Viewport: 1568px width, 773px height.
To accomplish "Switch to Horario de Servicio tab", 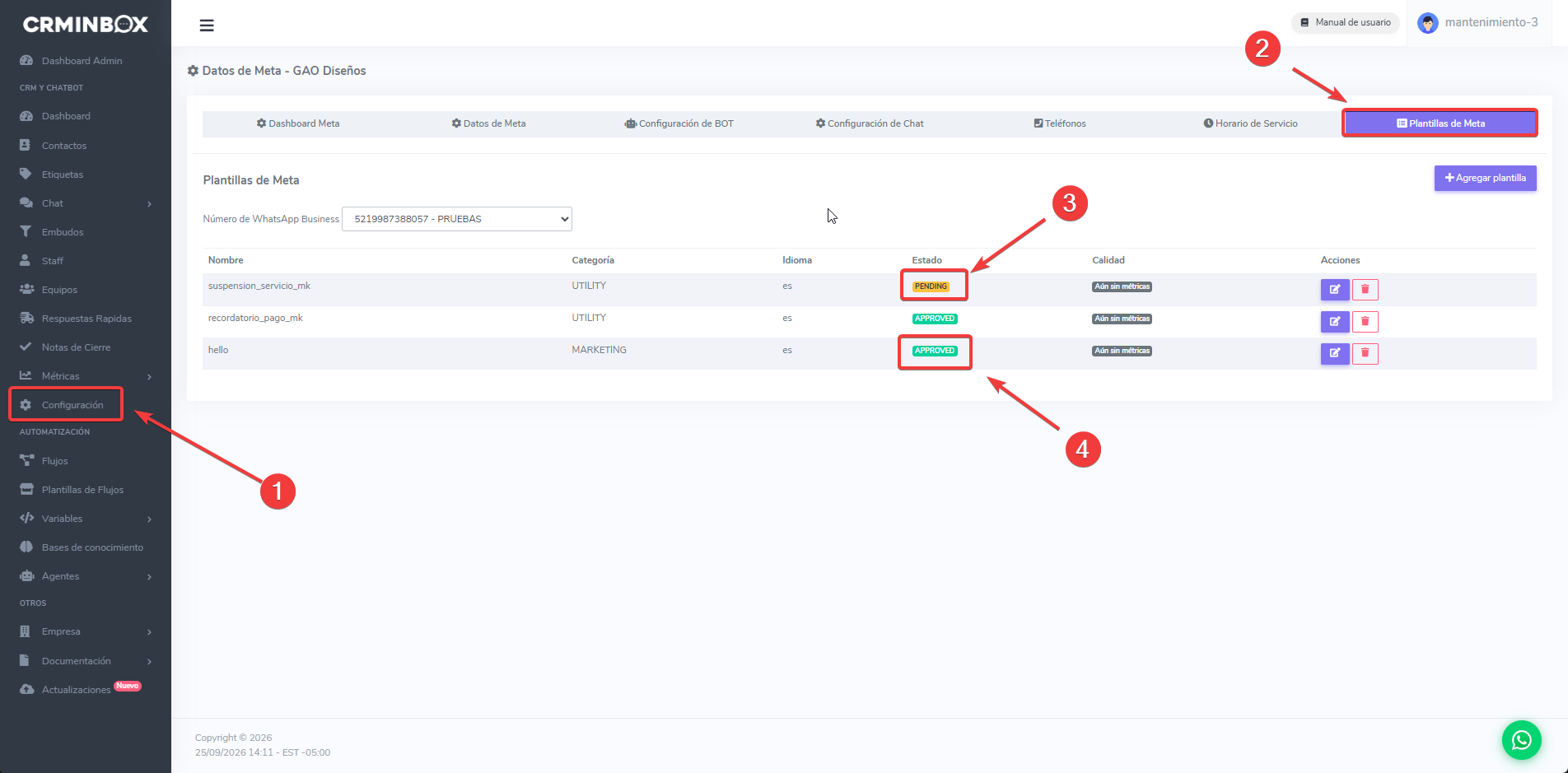I will coord(1250,123).
